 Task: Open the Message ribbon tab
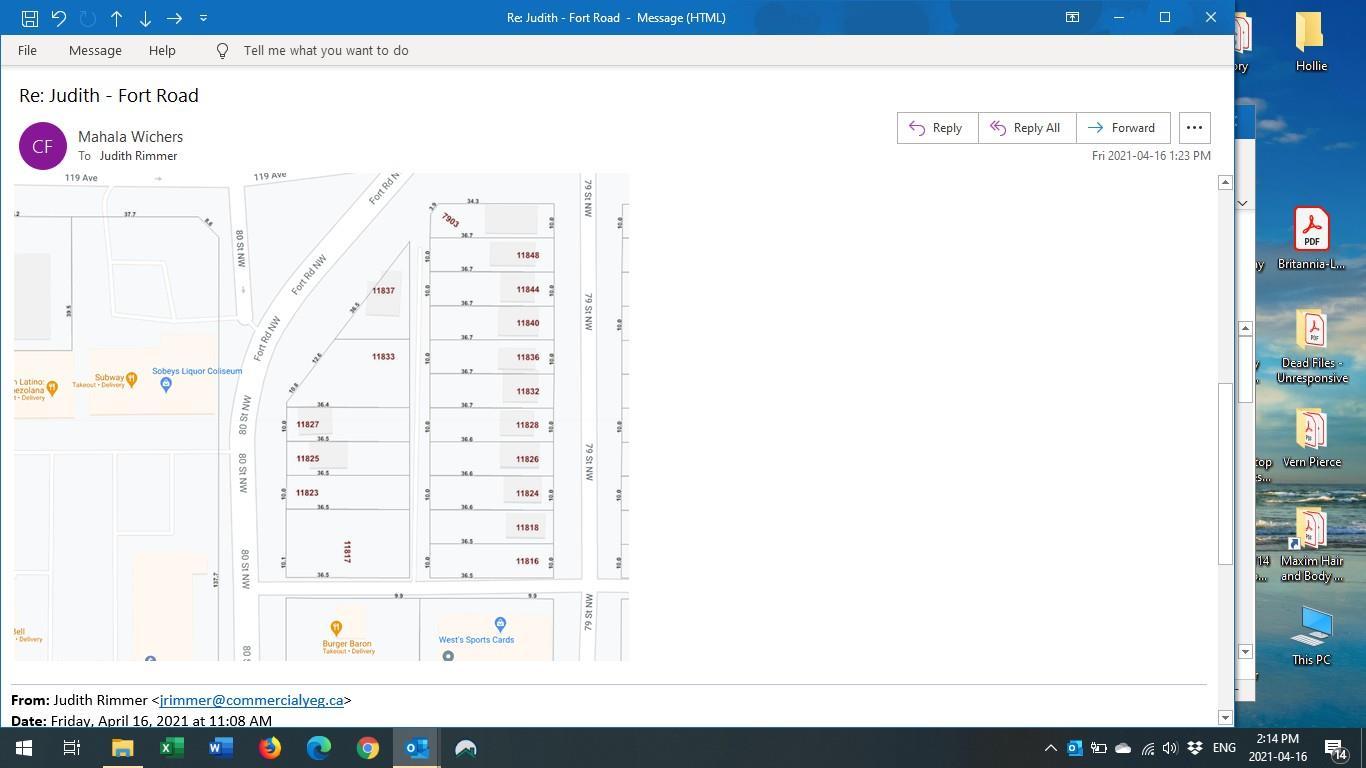[x=95, y=50]
